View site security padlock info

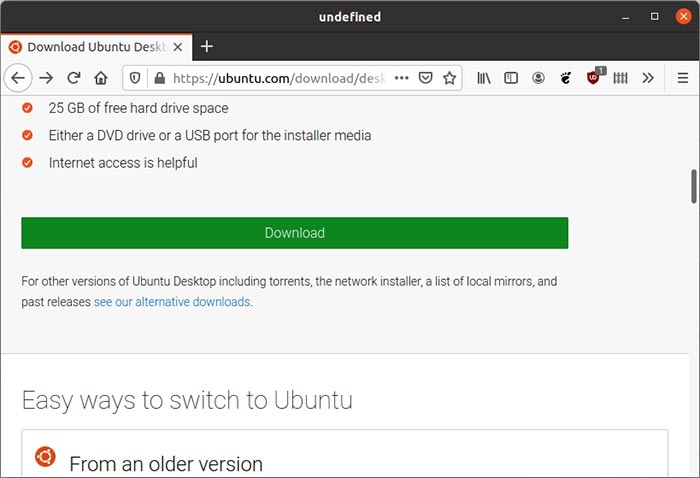(159, 79)
